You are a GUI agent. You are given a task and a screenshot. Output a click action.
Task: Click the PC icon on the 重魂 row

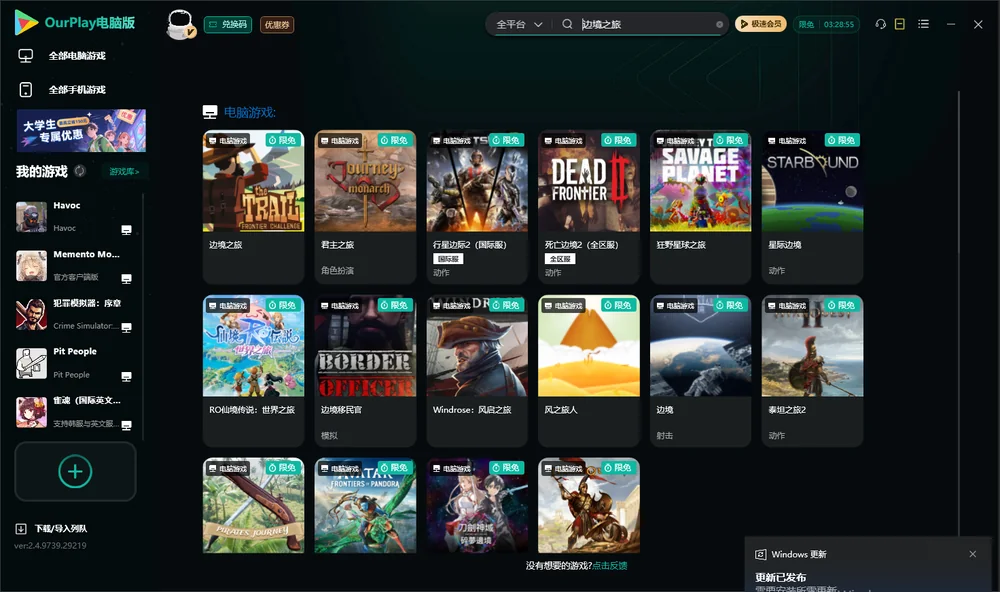[x=126, y=425]
